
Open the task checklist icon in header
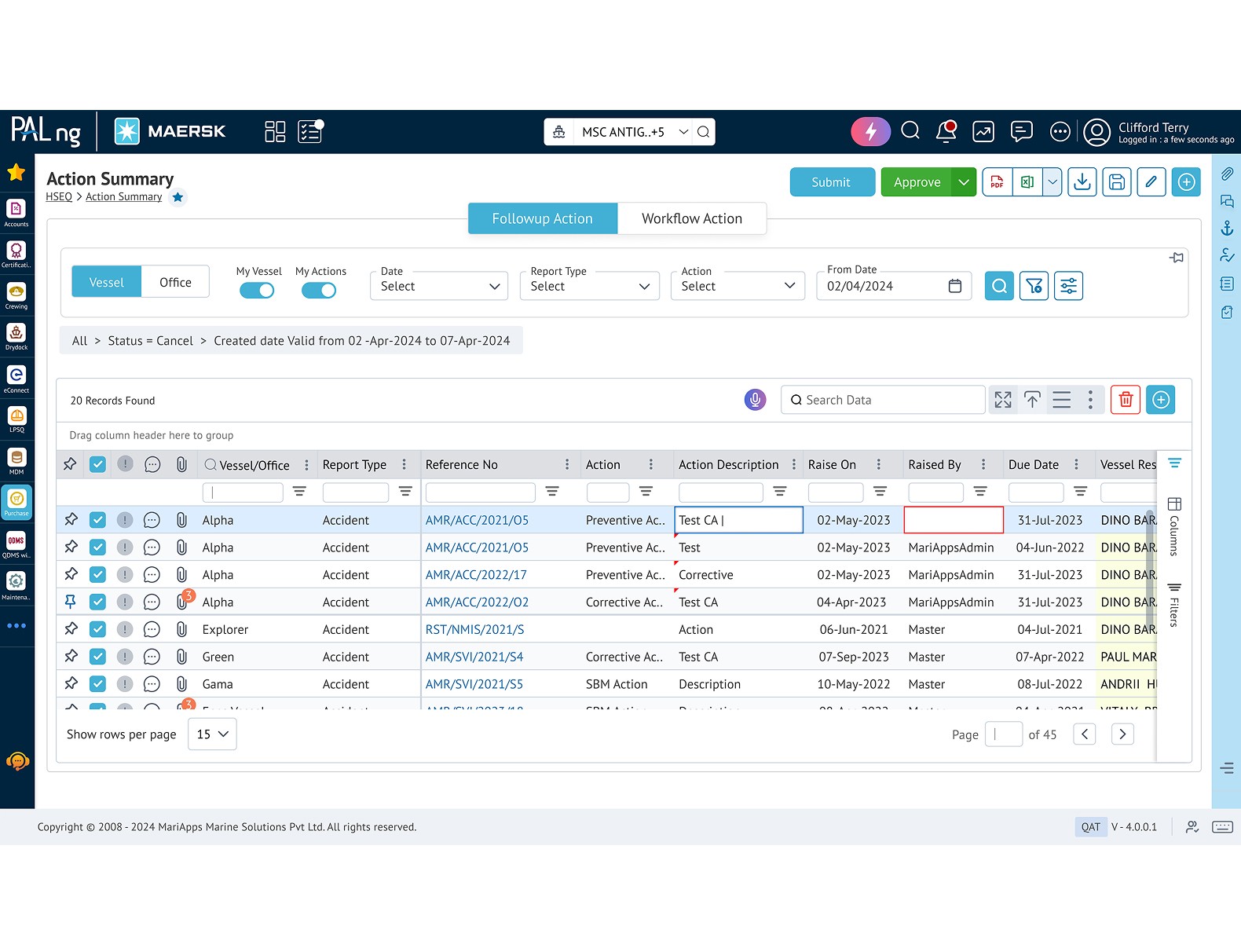(x=310, y=131)
